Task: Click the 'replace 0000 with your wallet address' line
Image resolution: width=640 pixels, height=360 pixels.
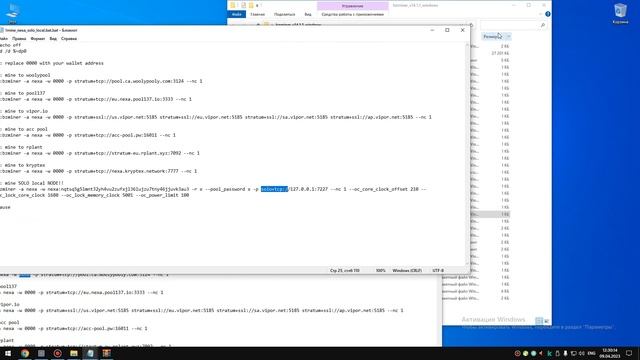Action: point(52,63)
